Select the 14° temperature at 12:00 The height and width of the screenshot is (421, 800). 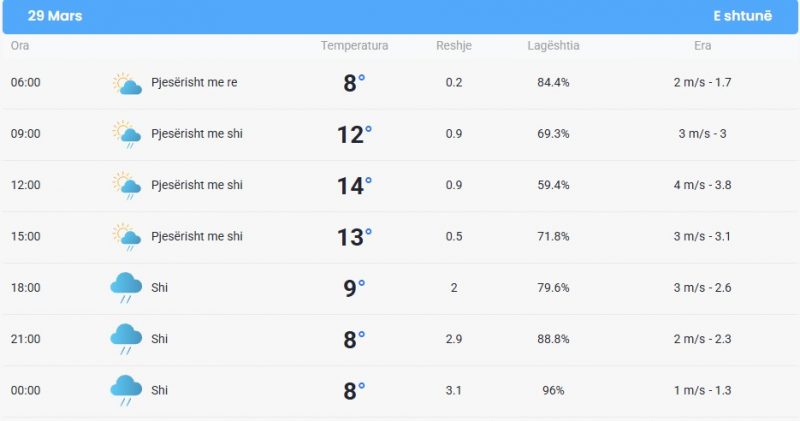point(354,185)
